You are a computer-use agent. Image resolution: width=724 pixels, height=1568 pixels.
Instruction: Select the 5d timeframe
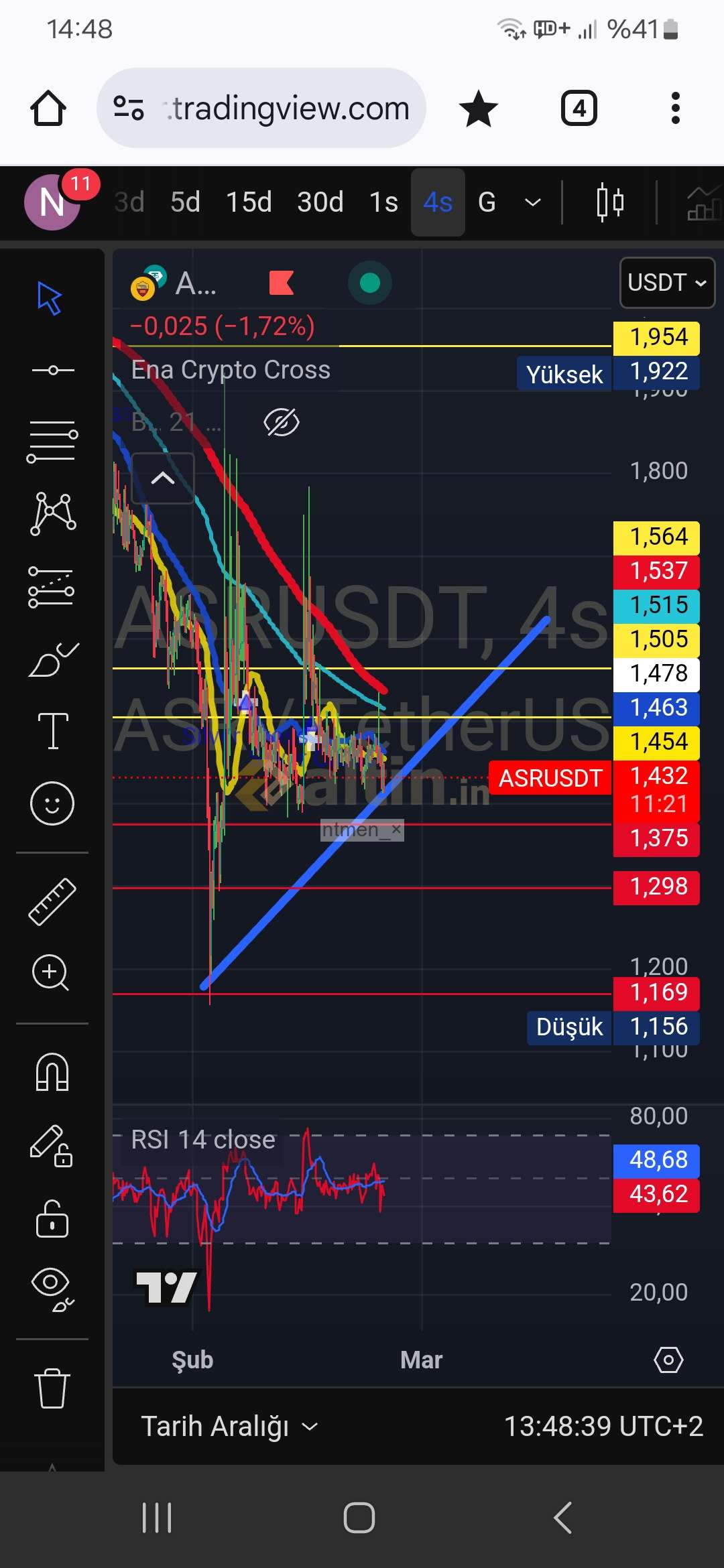pos(185,202)
